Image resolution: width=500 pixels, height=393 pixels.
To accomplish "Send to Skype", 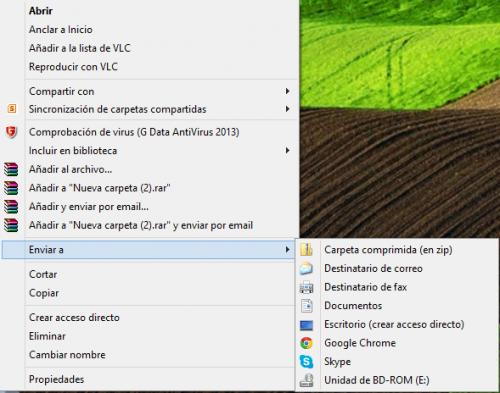I will click(337, 362).
